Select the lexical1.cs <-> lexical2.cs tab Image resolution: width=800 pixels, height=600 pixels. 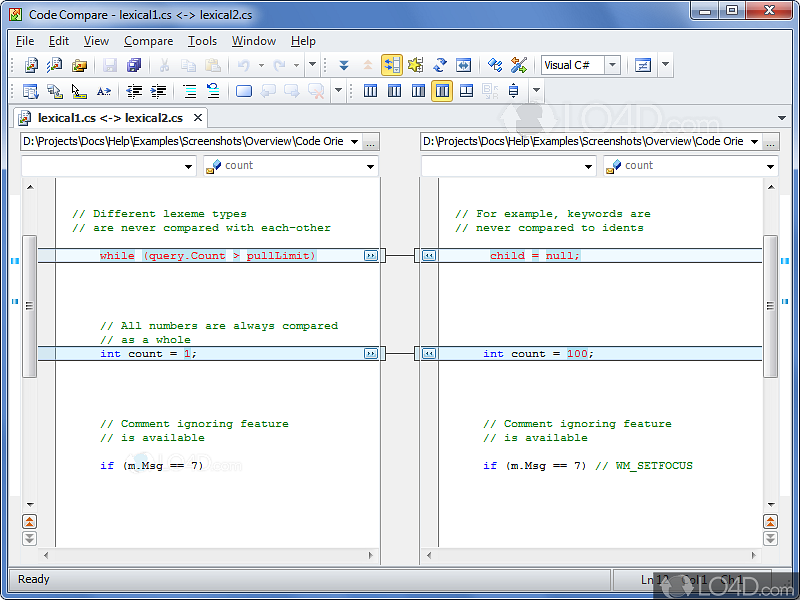108,118
